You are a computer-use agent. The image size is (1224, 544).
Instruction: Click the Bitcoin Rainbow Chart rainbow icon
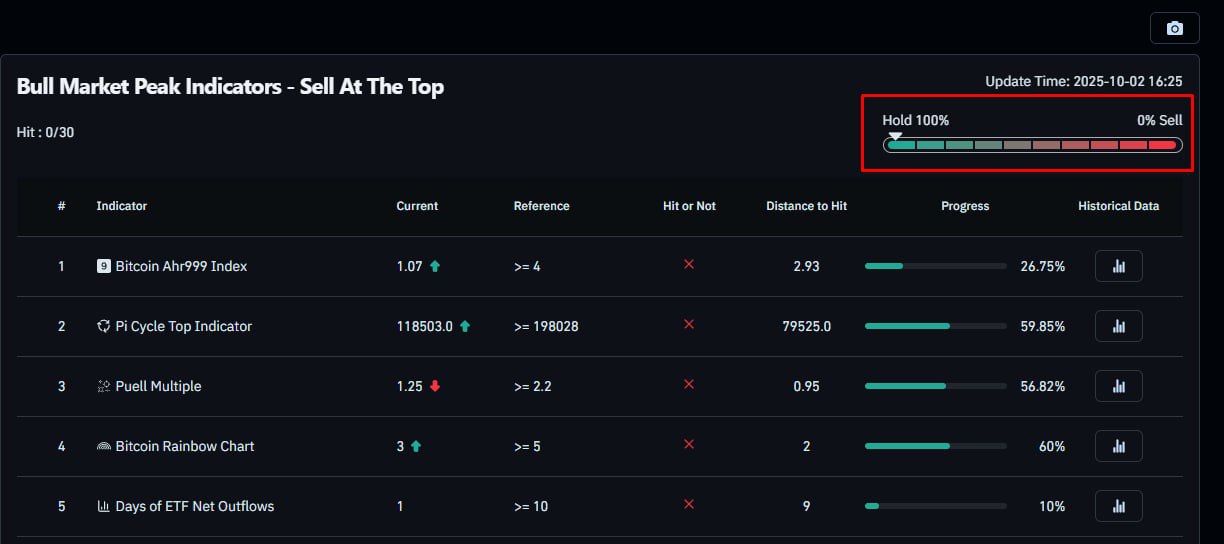pyautogui.click(x=103, y=447)
